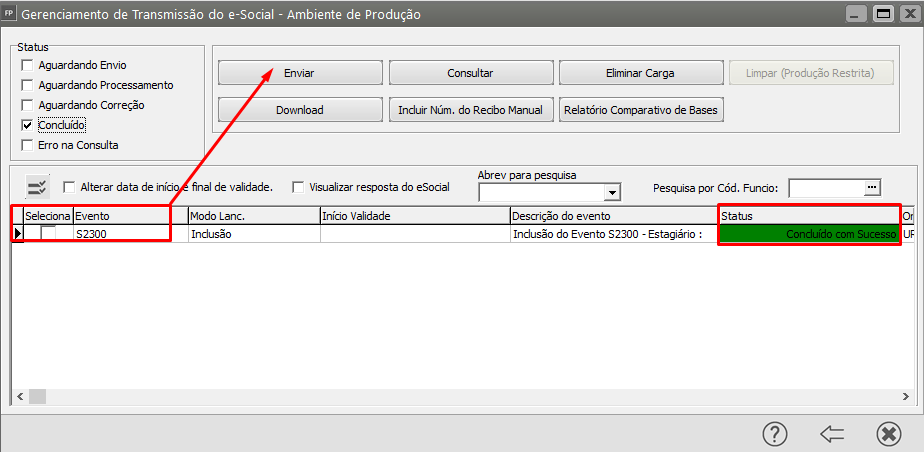924x452 pixels.
Task: Click the horizontal scrollbar right arrow
Action: pyautogui.click(x=906, y=397)
